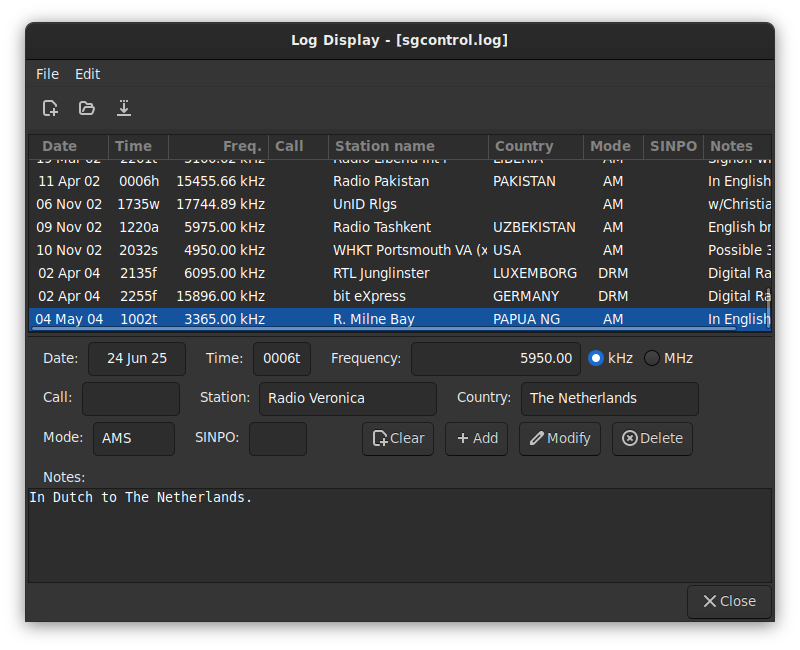This screenshot has height=650, width=800.
Task: Click the new log file icon
Action: [50, 108]
